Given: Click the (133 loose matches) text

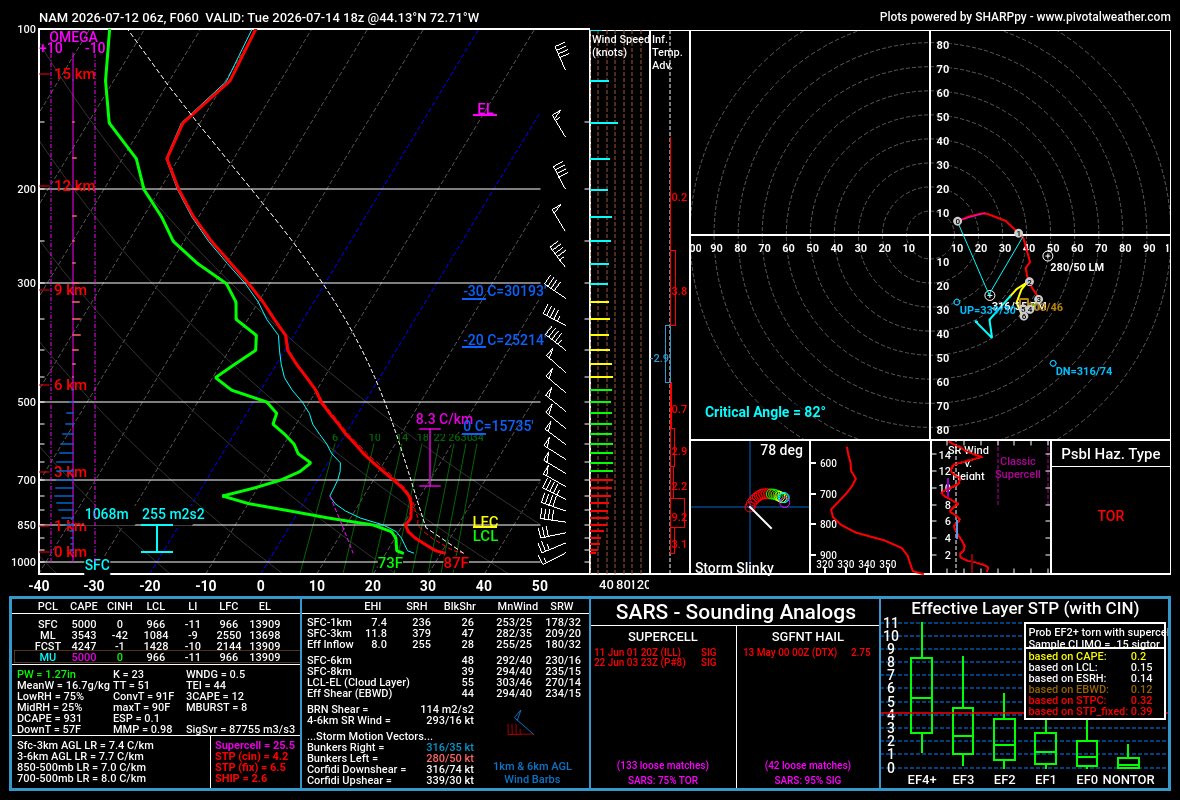Looking at the screenshot, I should pos(662,765).
